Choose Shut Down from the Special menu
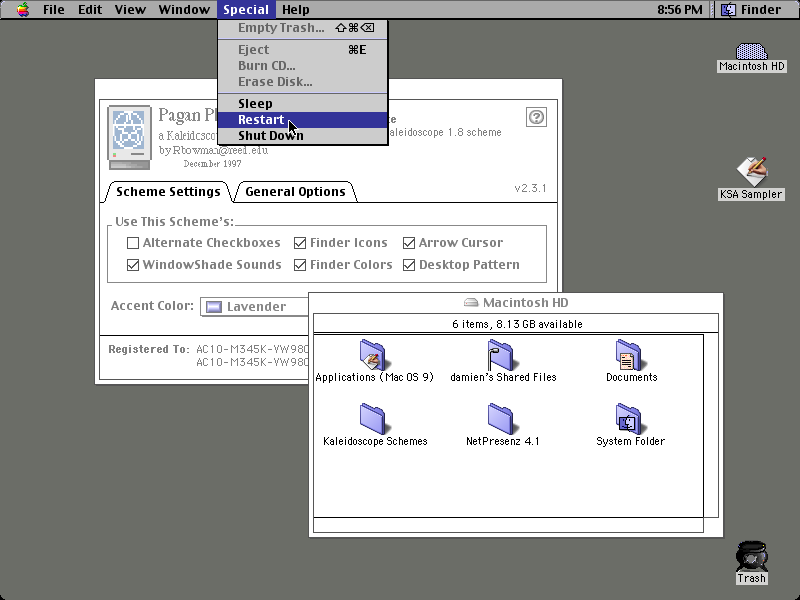Screen dimensions: 800x600 pos(303,136)
